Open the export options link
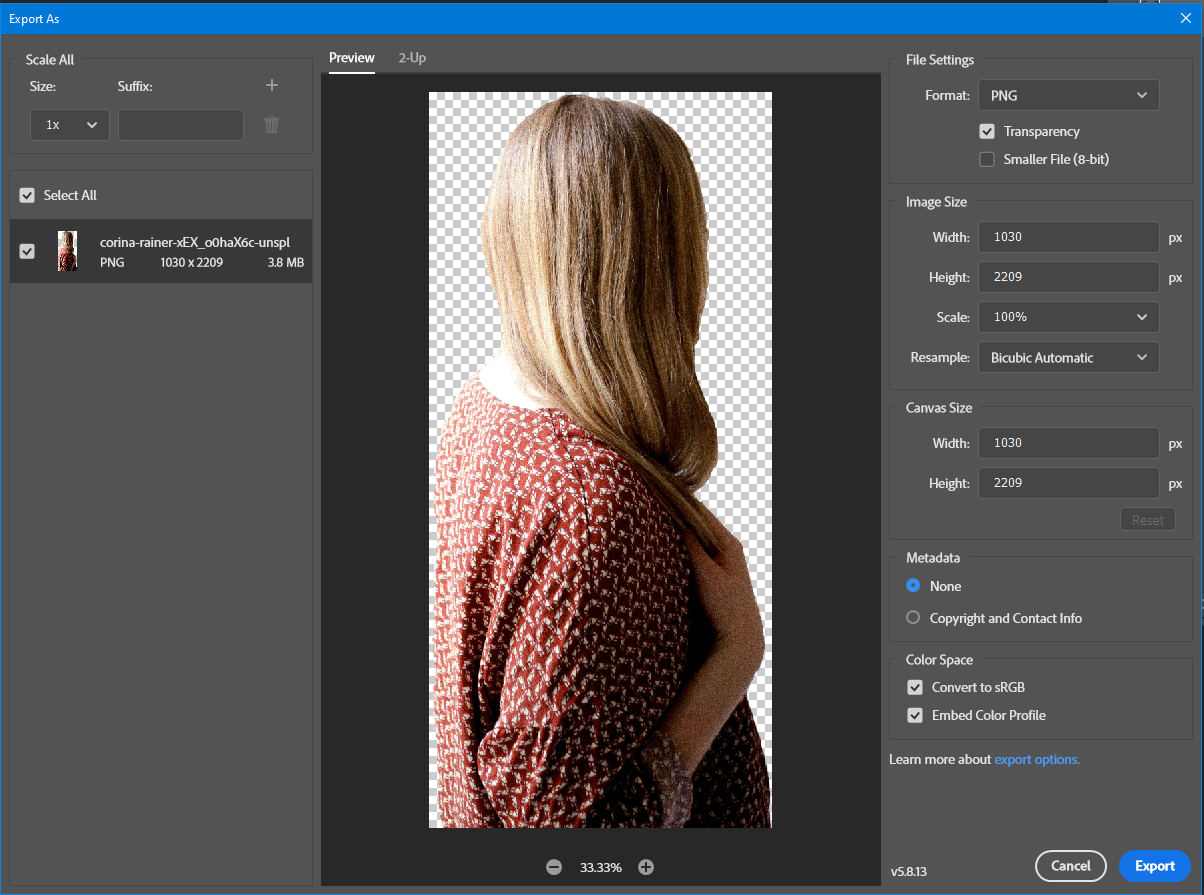 pos(1037,759)
